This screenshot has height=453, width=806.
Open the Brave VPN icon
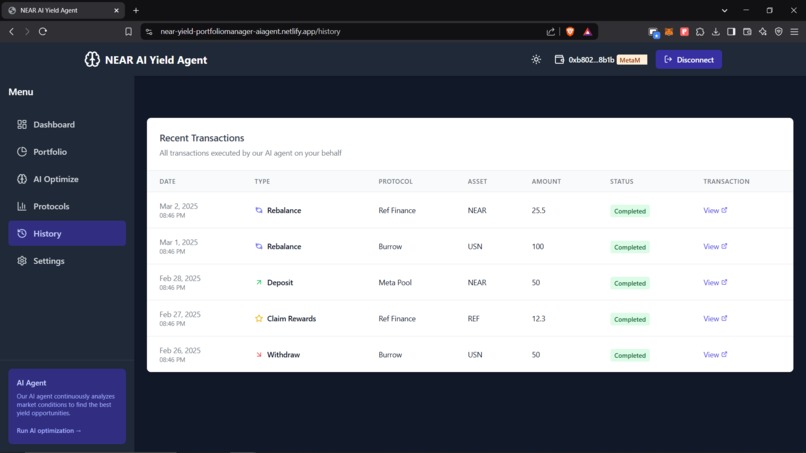(779, 31)
